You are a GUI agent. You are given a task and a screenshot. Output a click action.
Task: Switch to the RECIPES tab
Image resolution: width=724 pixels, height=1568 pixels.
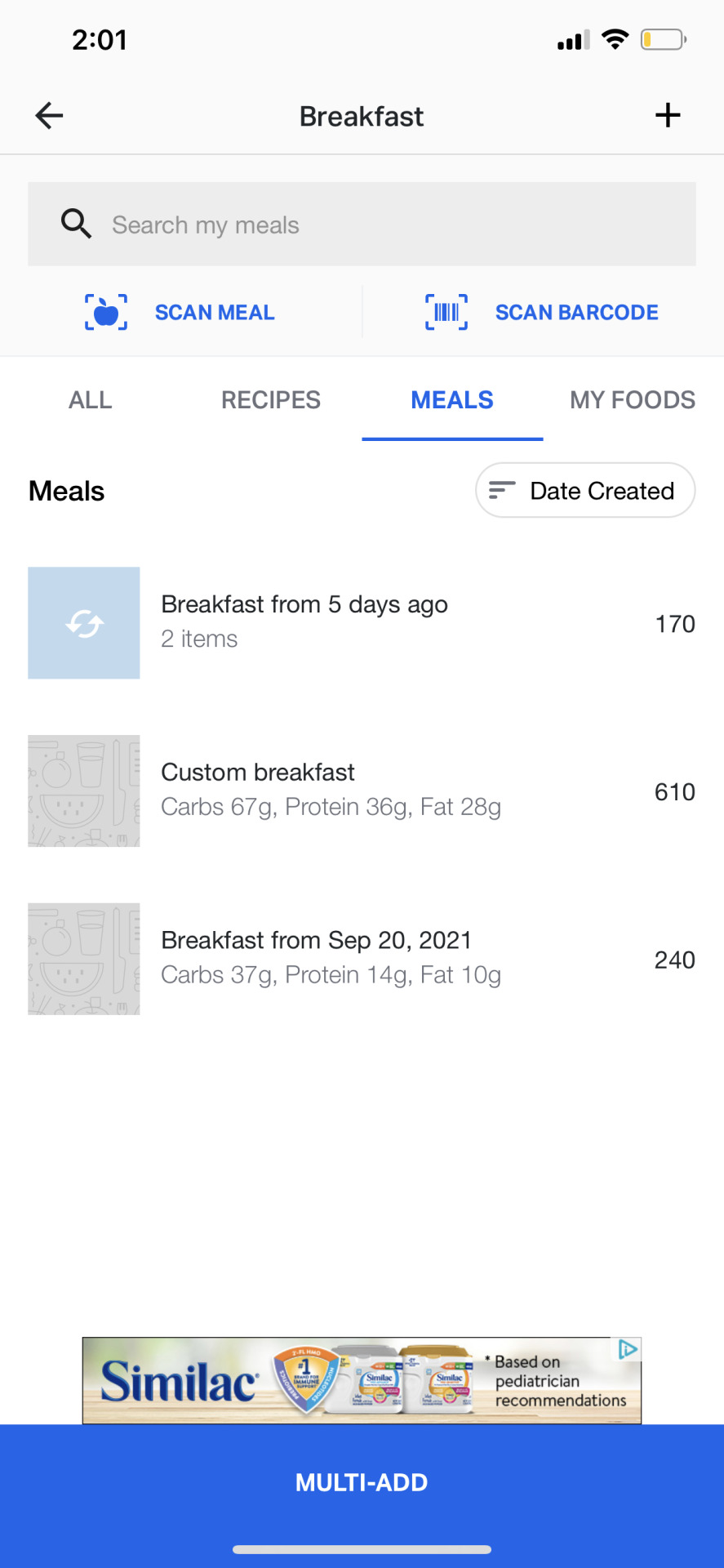271,400
